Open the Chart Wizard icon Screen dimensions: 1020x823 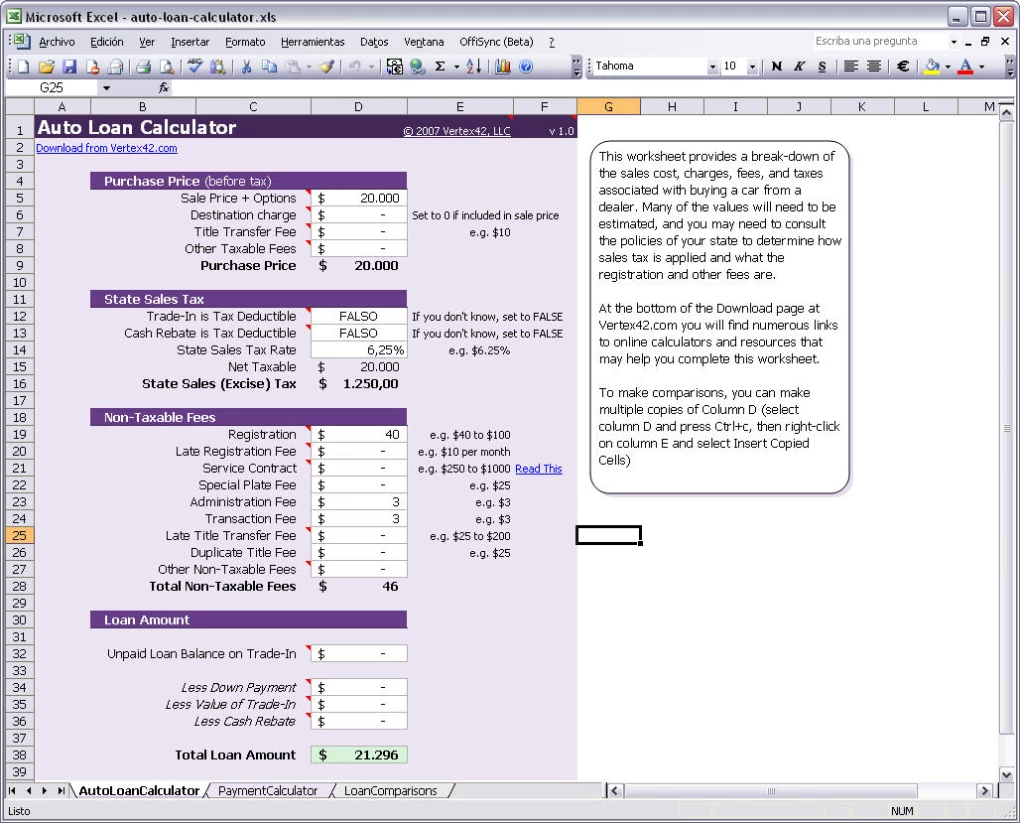pos(502,67)
